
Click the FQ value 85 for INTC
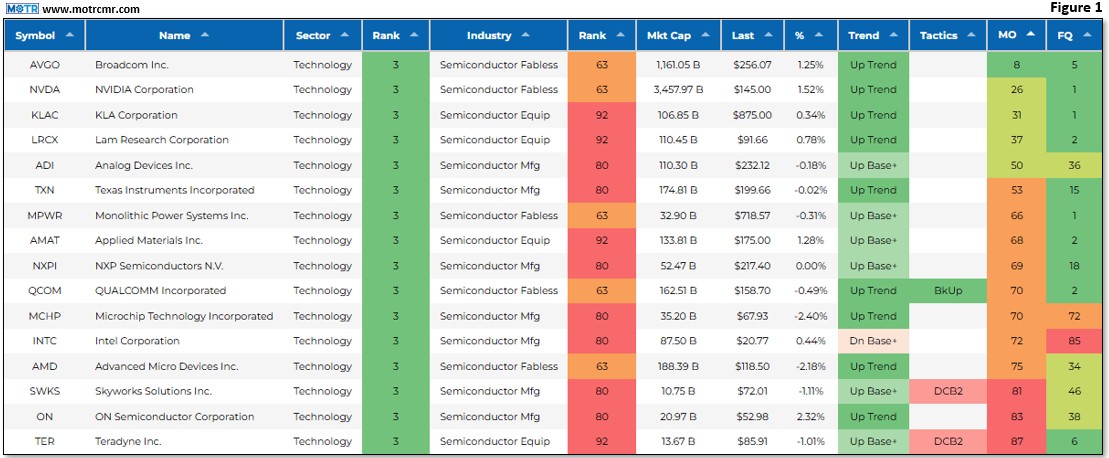1074,341
